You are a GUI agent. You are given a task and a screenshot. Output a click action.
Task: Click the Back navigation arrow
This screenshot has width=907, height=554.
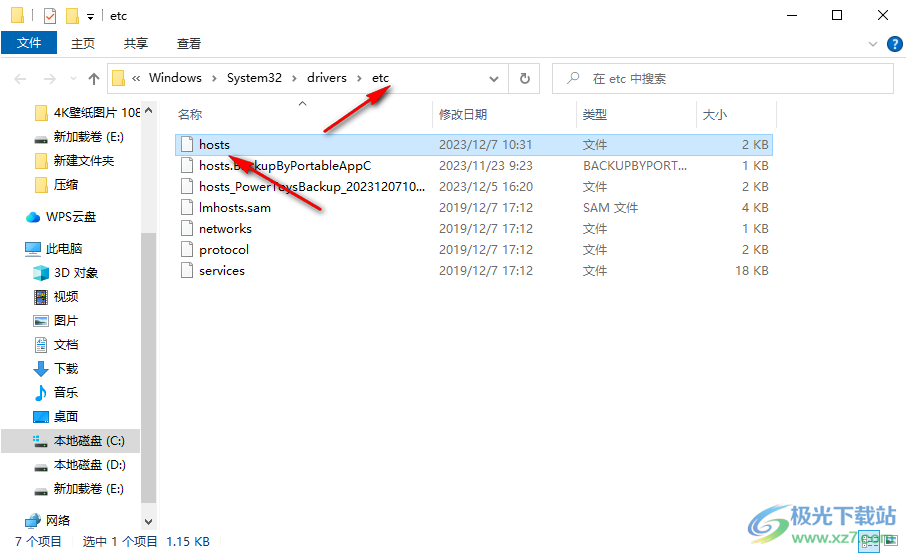20,79
